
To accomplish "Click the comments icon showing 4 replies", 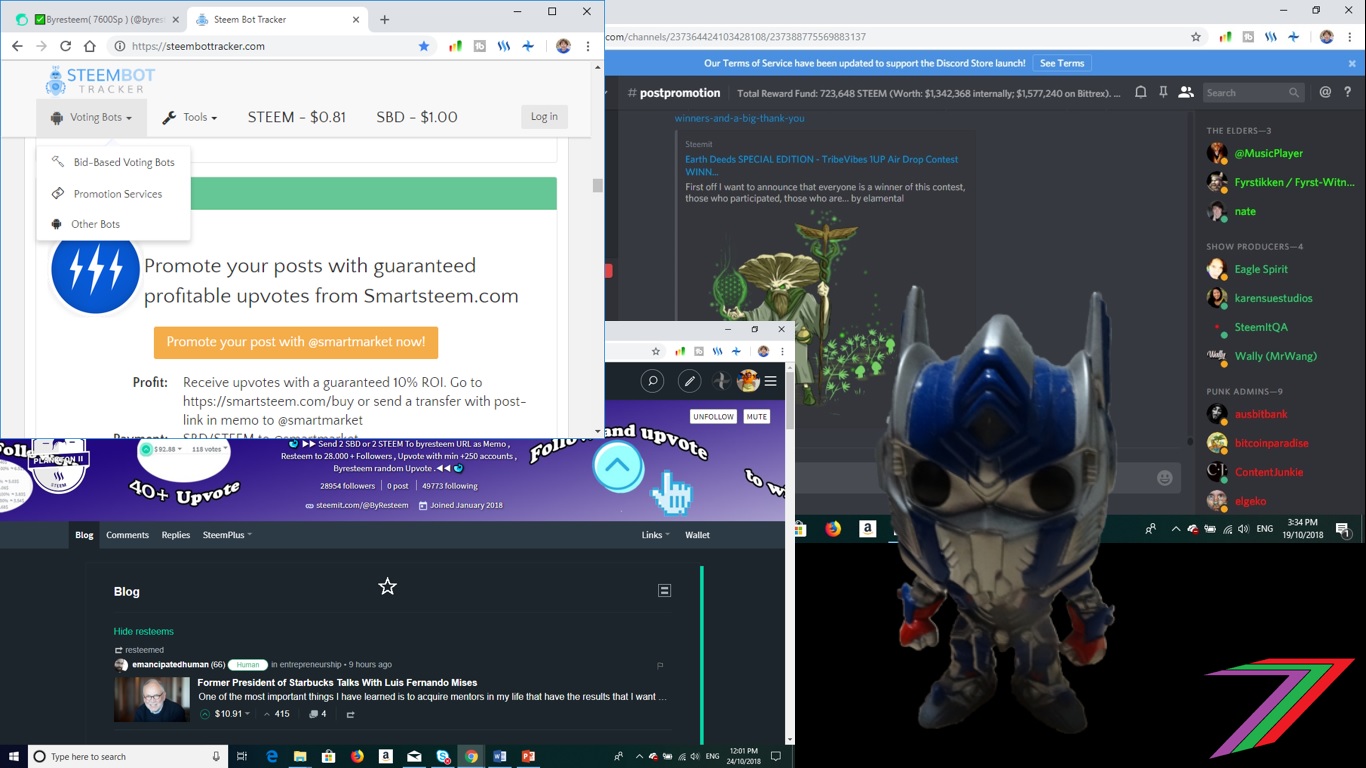I will pyautogui.click(x=318, y=714).
